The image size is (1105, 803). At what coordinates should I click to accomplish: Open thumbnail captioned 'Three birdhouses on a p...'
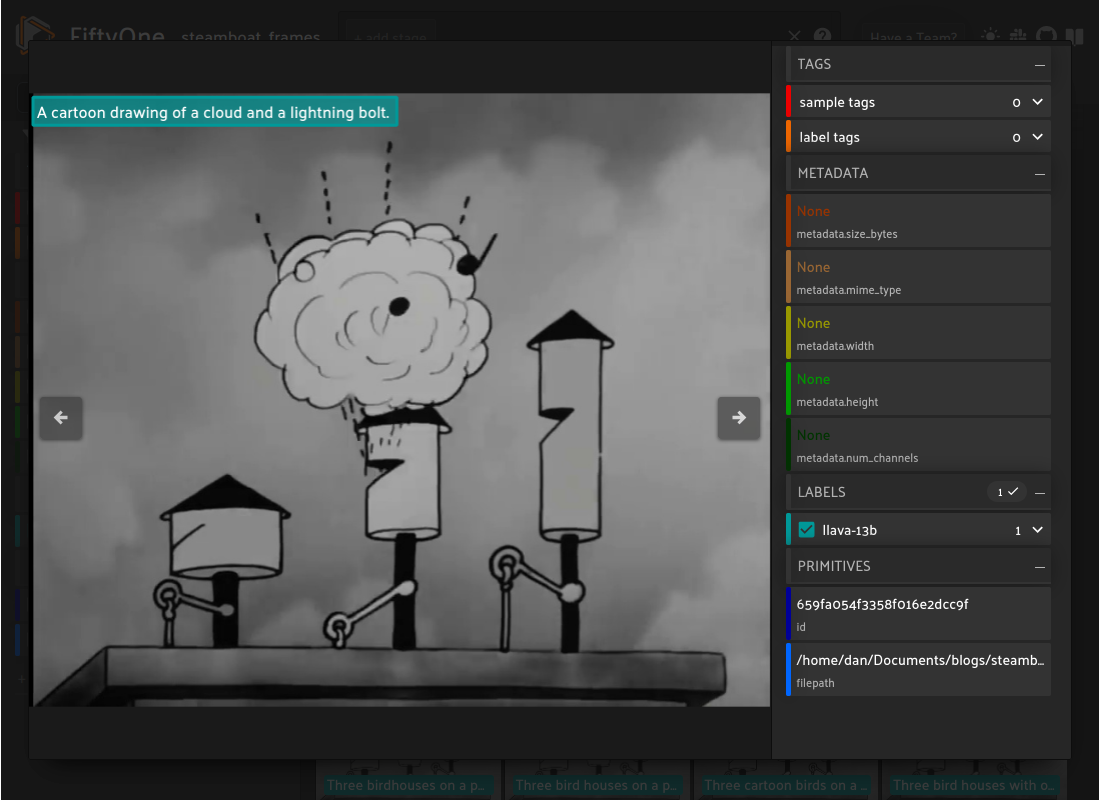[x=409, y=781]
